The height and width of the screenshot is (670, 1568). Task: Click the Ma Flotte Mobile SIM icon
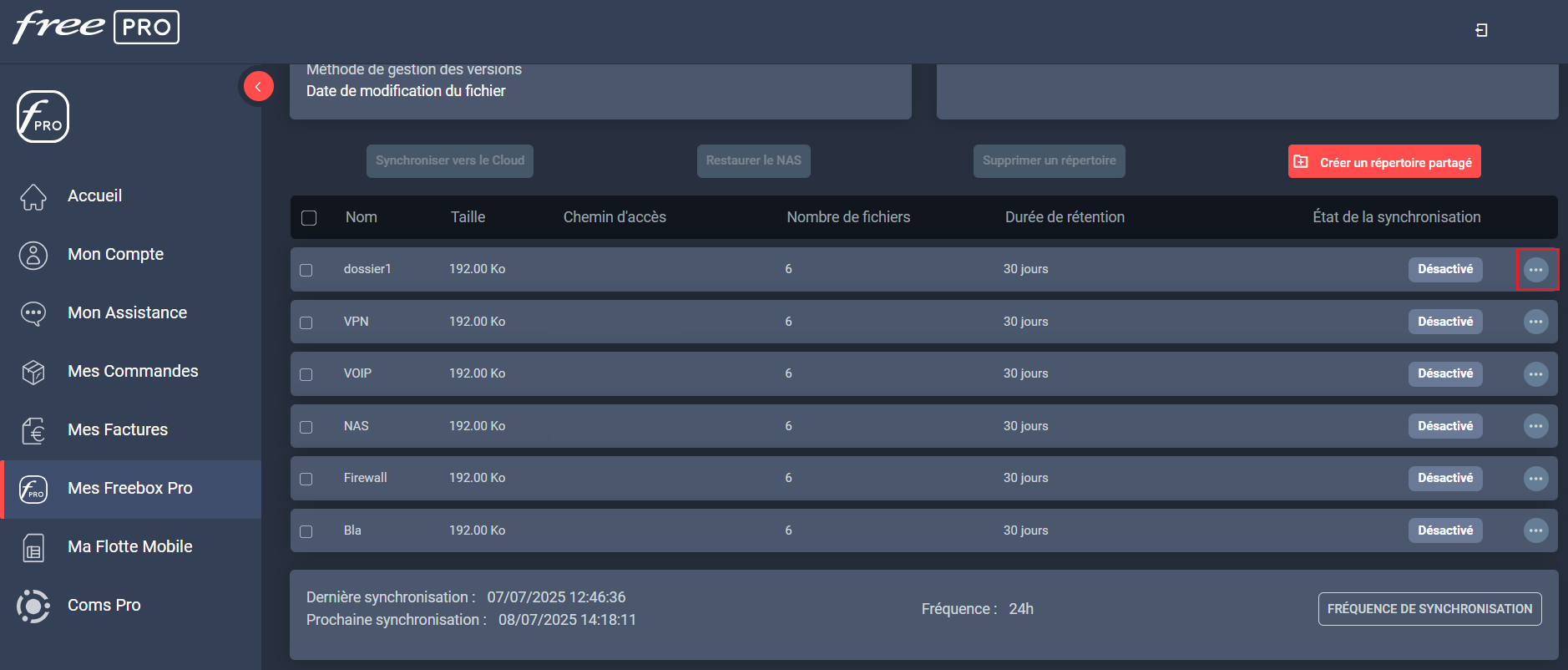(x=33, y=547)
